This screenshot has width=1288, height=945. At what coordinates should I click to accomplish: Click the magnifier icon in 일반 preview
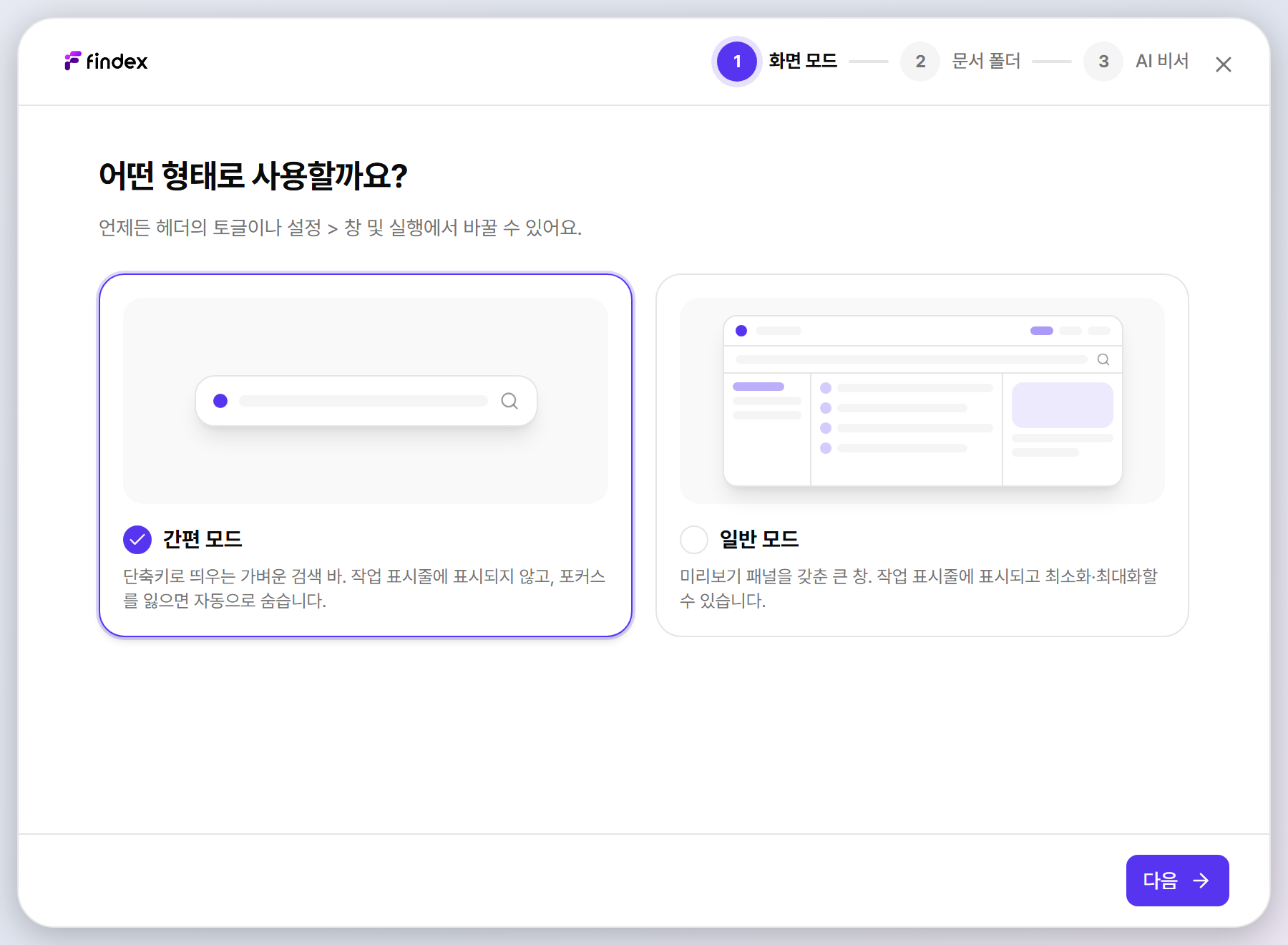[1103, 359]
